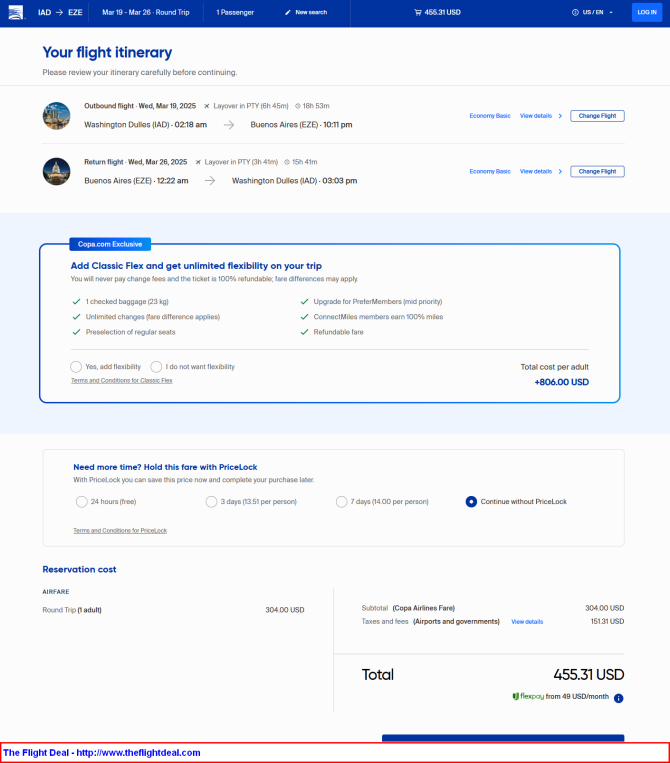Expand outbound flight View details chevron
This screenshot has height=763, width=670.
point(560,116)
